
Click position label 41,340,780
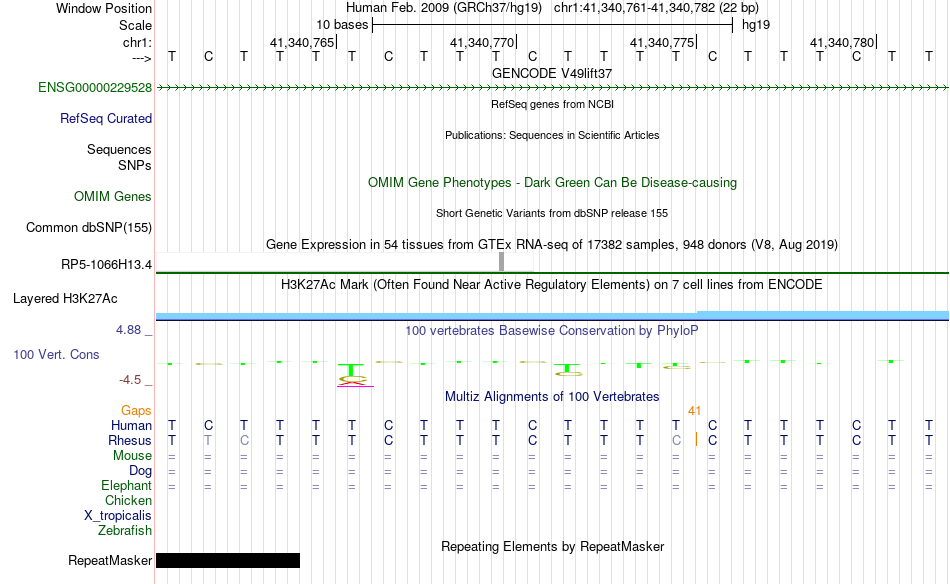coord(842,42)
